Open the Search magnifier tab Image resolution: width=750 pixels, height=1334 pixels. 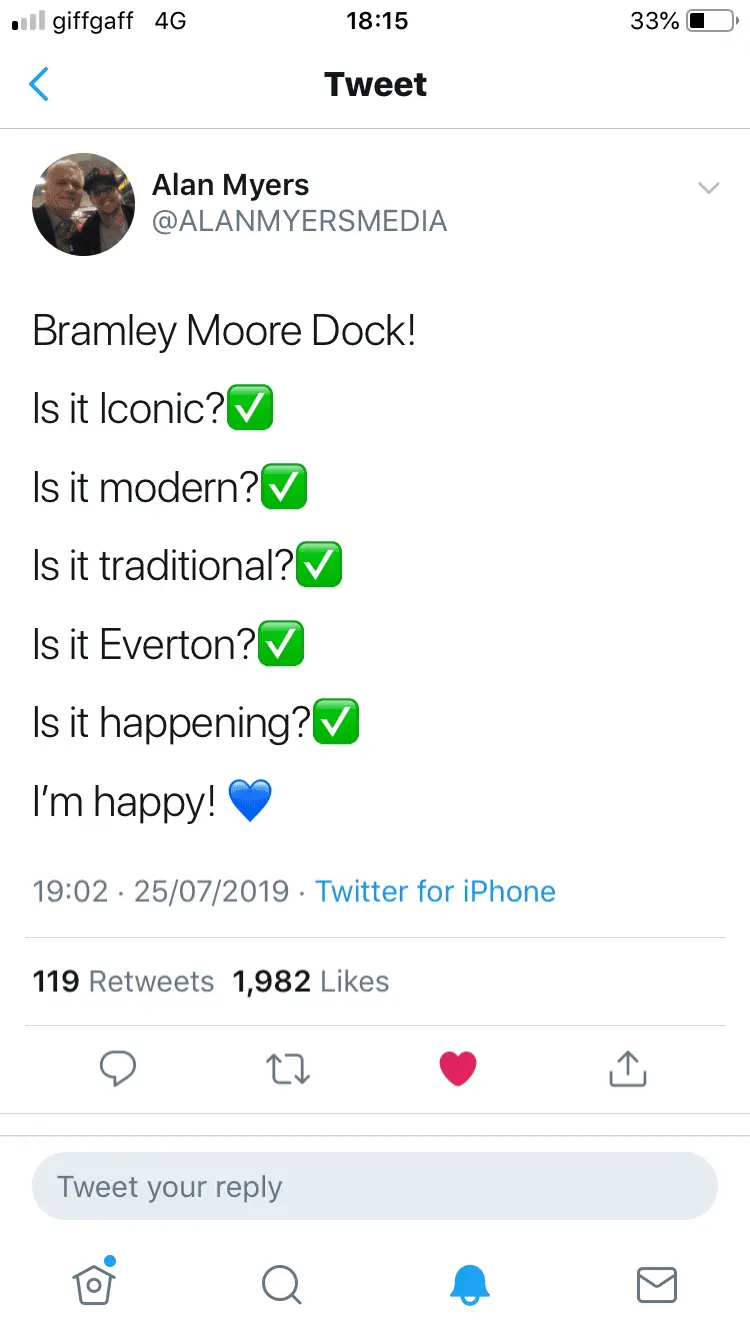281,1285
